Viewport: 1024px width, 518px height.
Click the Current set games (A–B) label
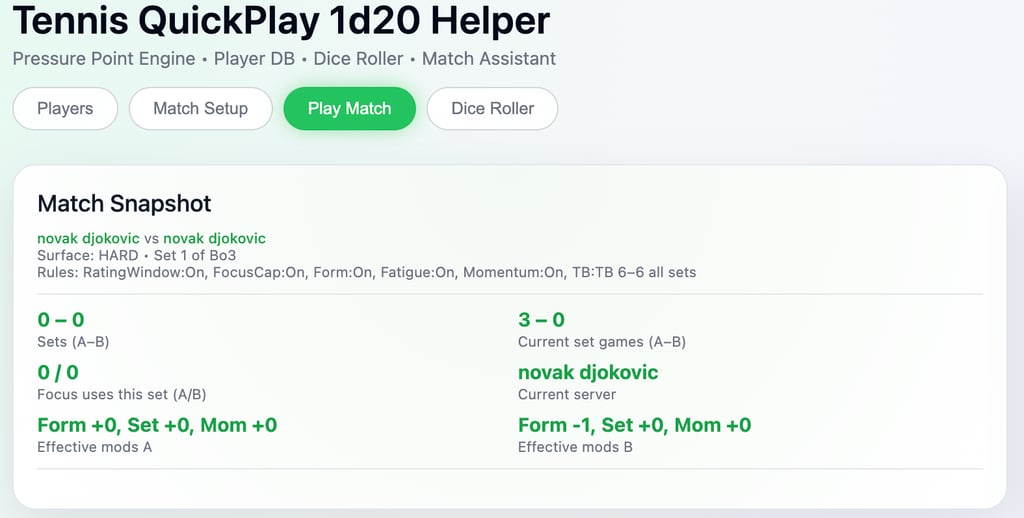pos(603,342)
